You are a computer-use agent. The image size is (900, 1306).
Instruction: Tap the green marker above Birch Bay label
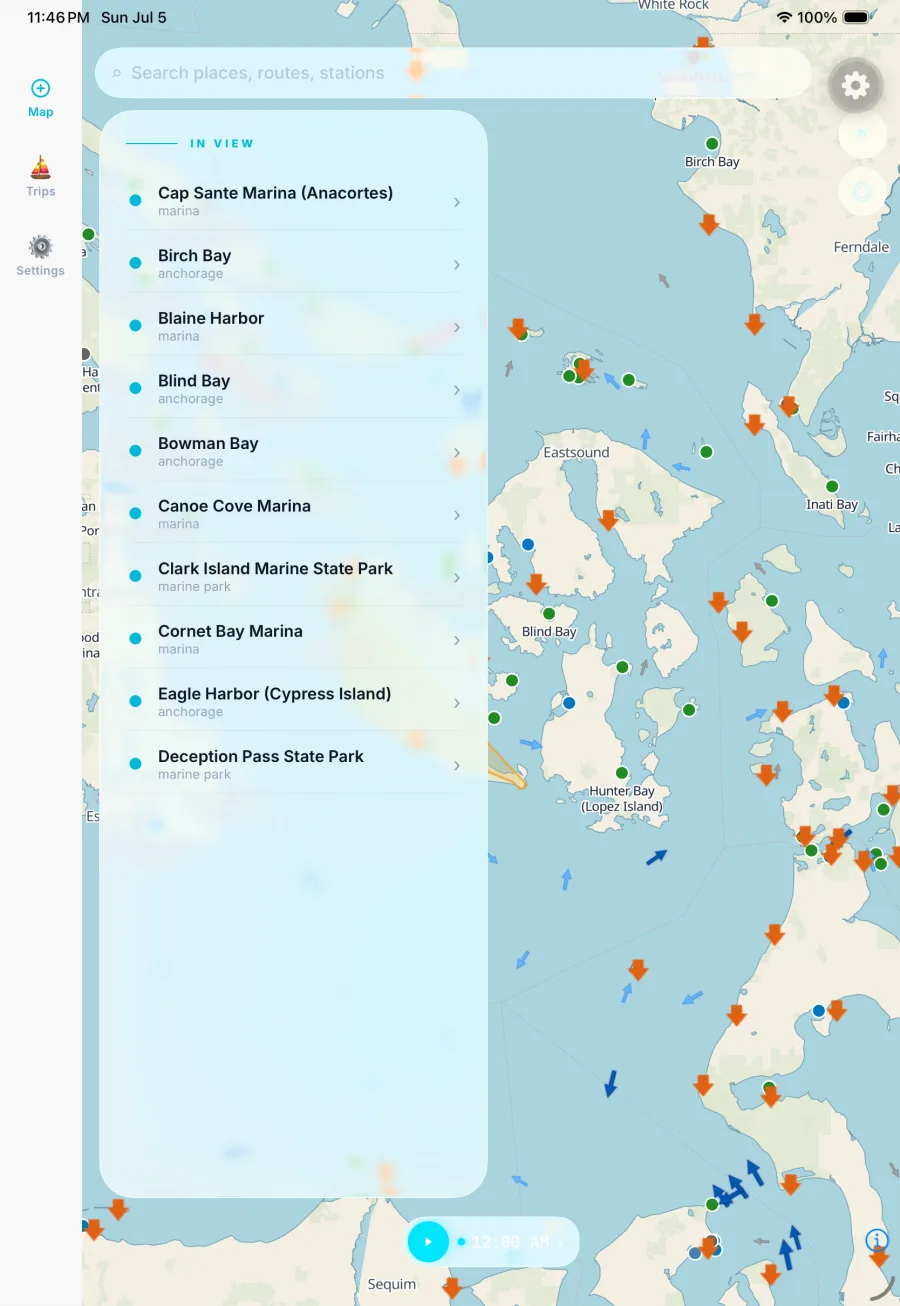pyautogui.click(x=712, y=144)
